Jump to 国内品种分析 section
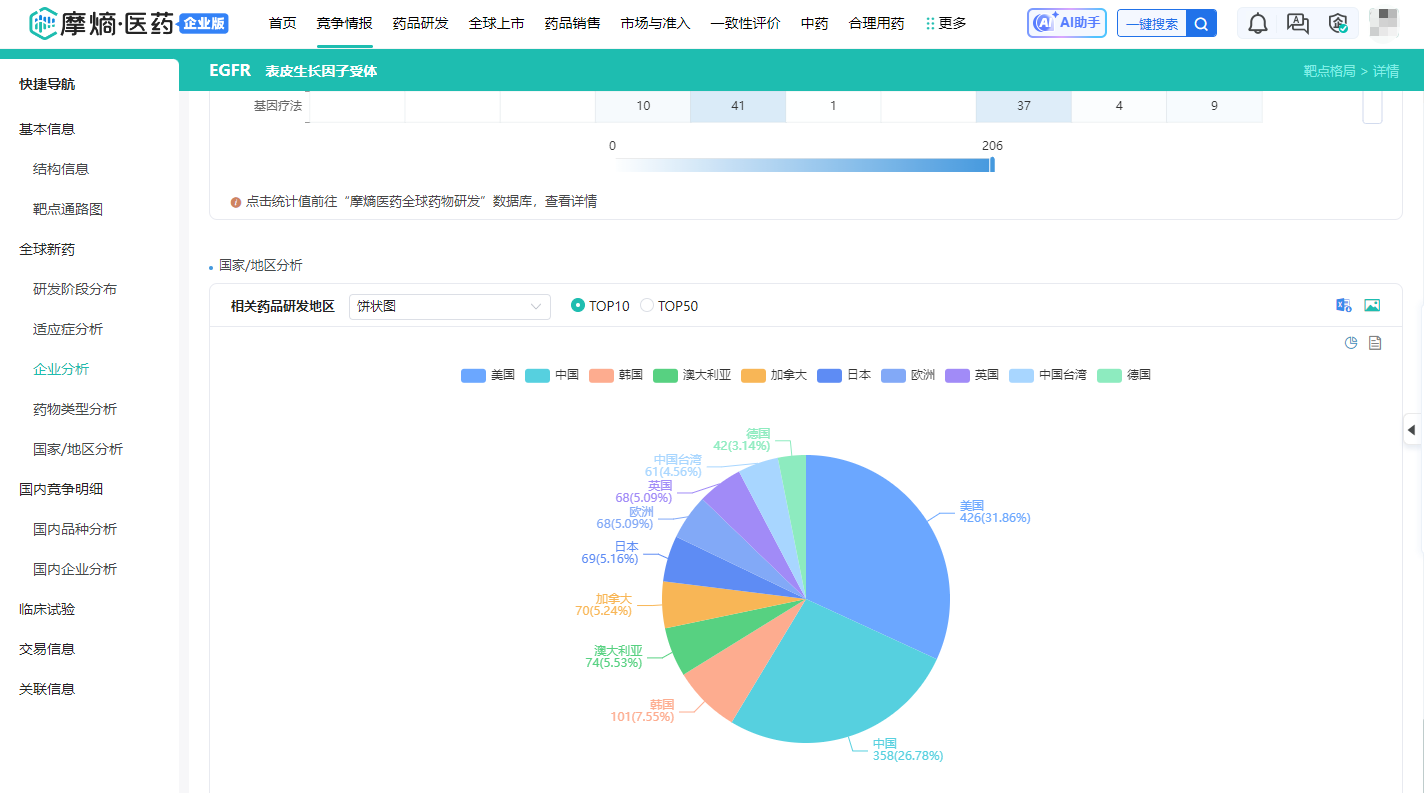1424x793 pixels. 75,529
